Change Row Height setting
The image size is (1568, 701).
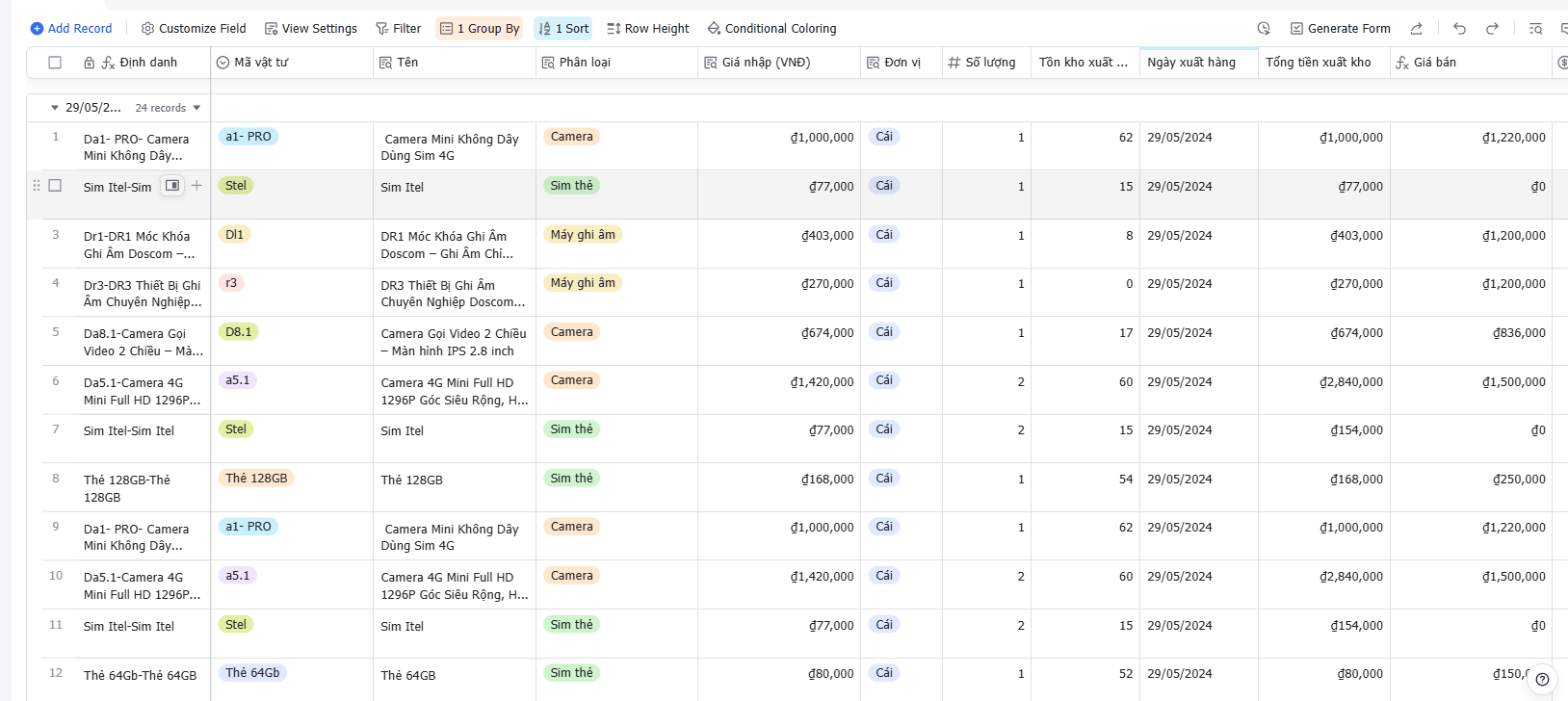point(648,29)
